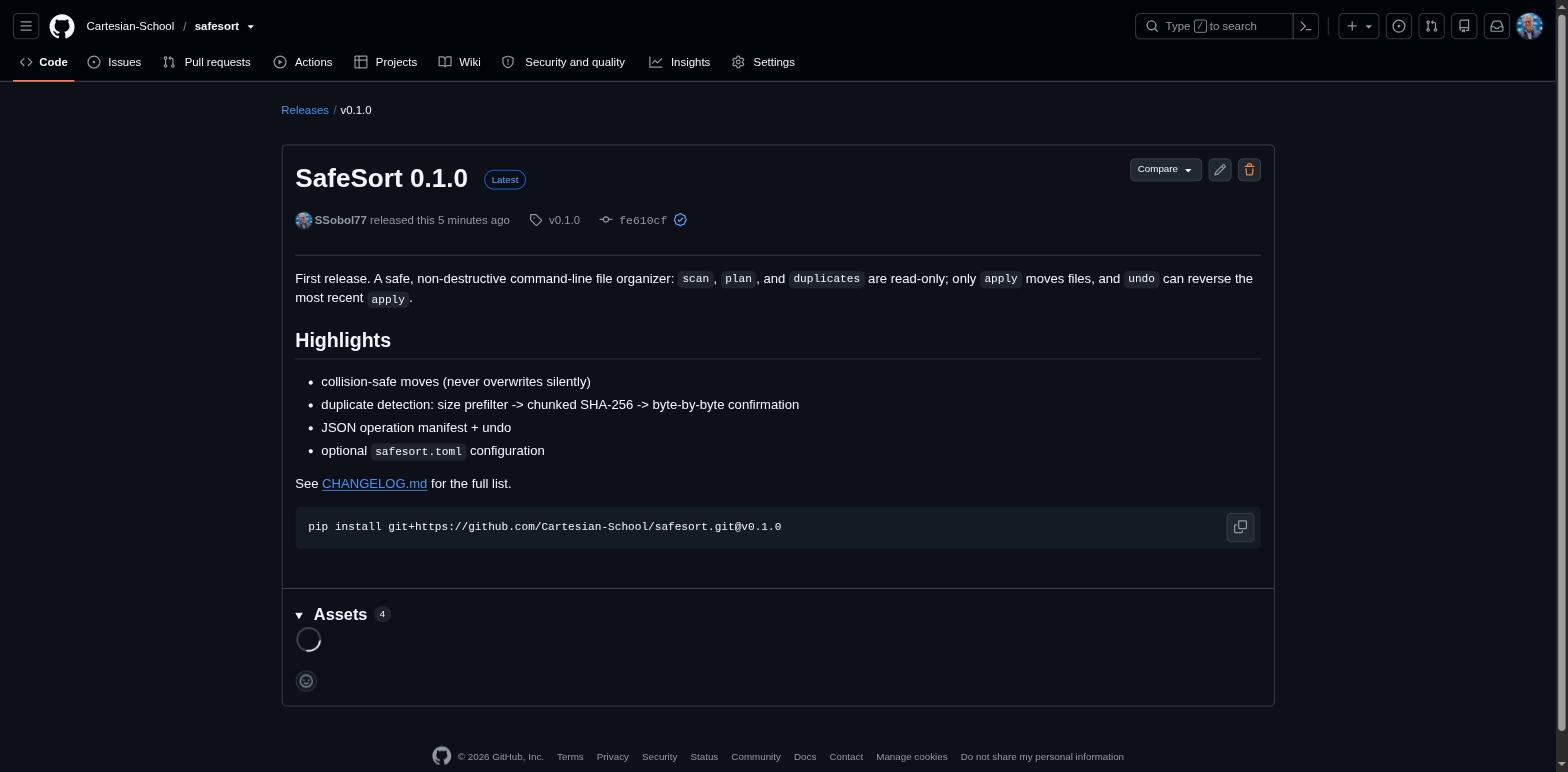Click the footer GitHub logo
Screen dimensions: 1568x772
click(442, 756)
